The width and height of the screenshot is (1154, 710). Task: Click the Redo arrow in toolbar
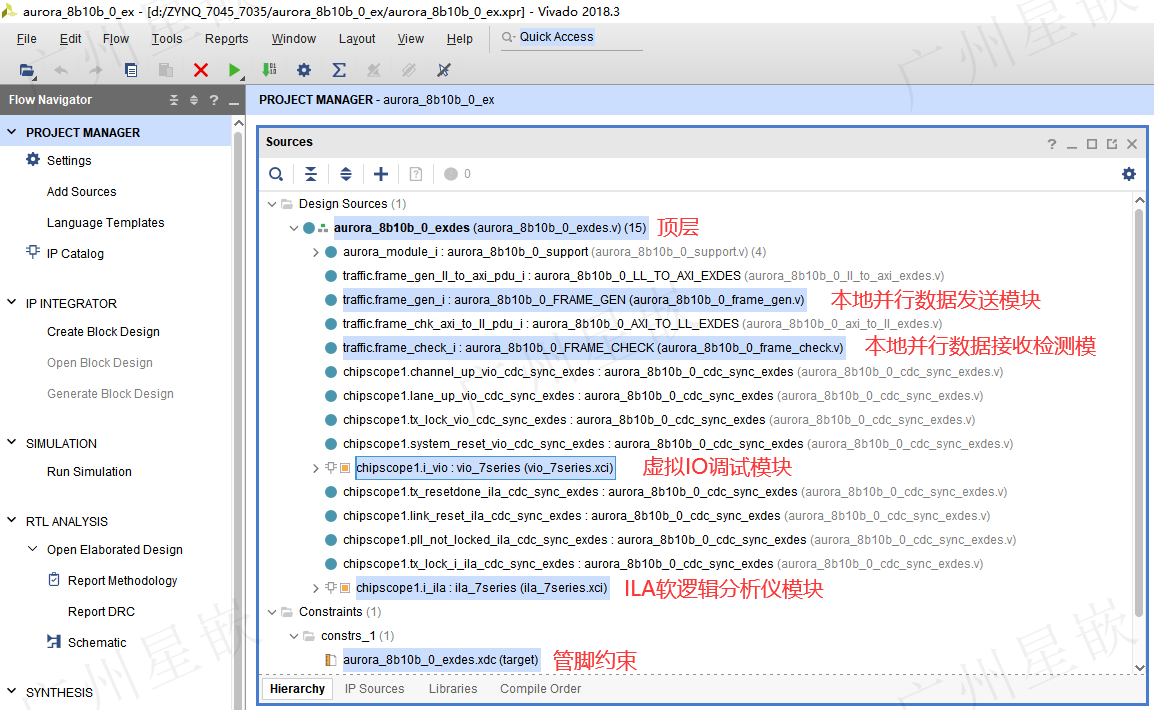[x=96, y=70]
